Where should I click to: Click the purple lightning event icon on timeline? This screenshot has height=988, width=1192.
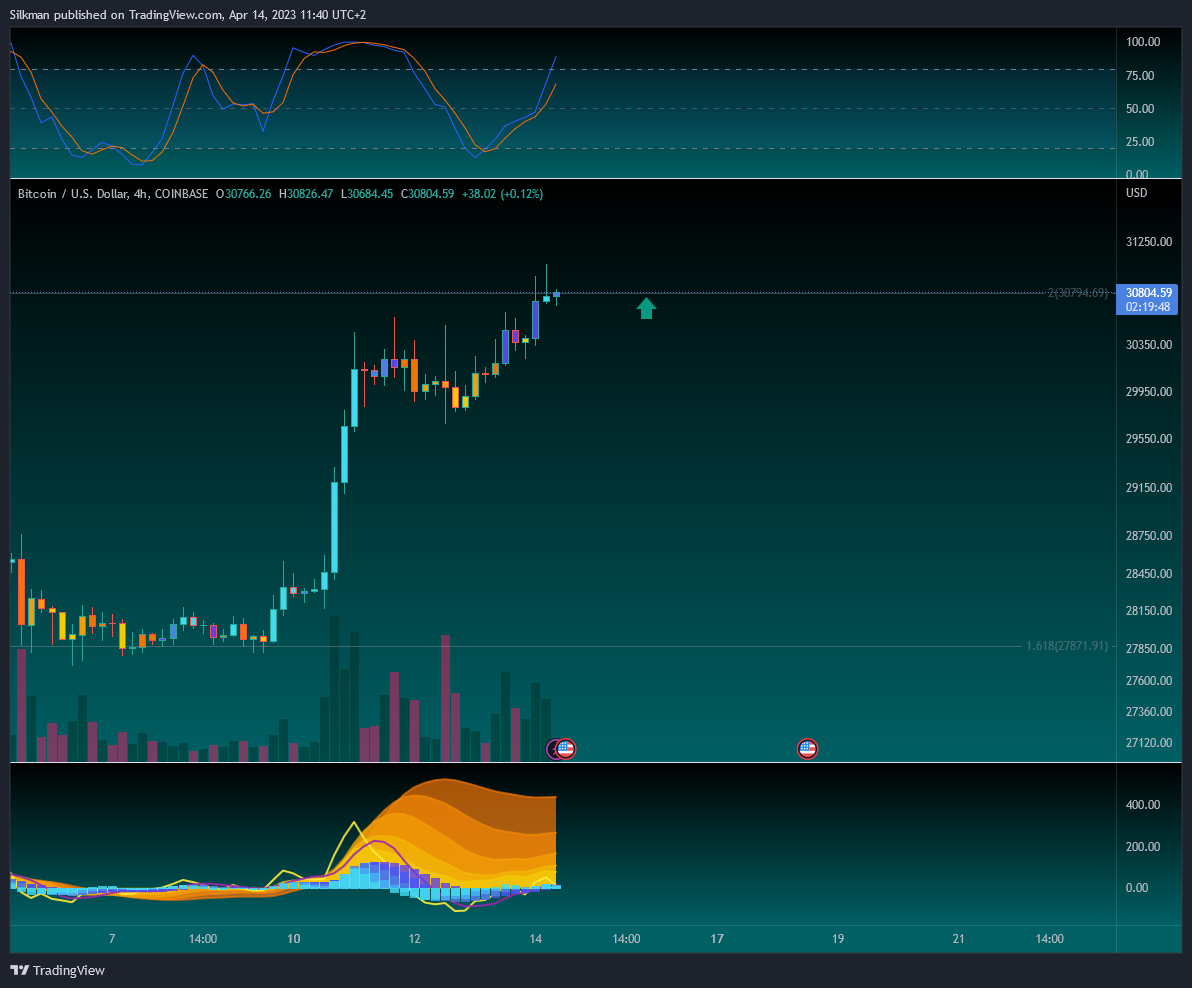point(553,749)
